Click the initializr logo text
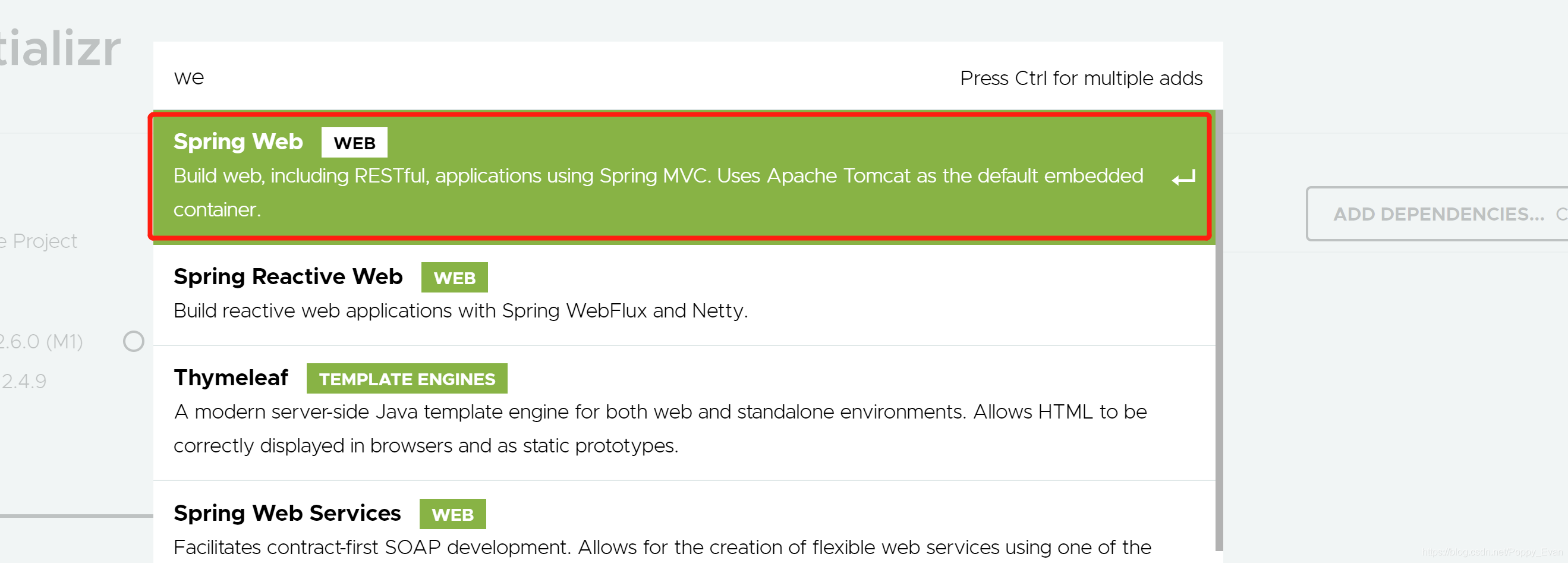Screen dimensions: 1568x563 (x=59, y=49)
